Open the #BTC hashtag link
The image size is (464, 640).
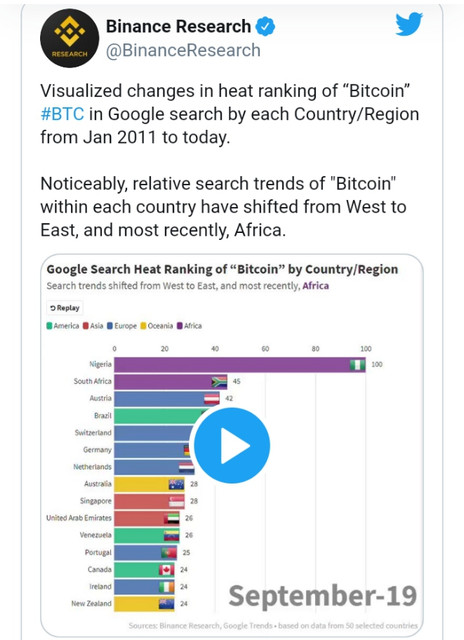[62, 114]
